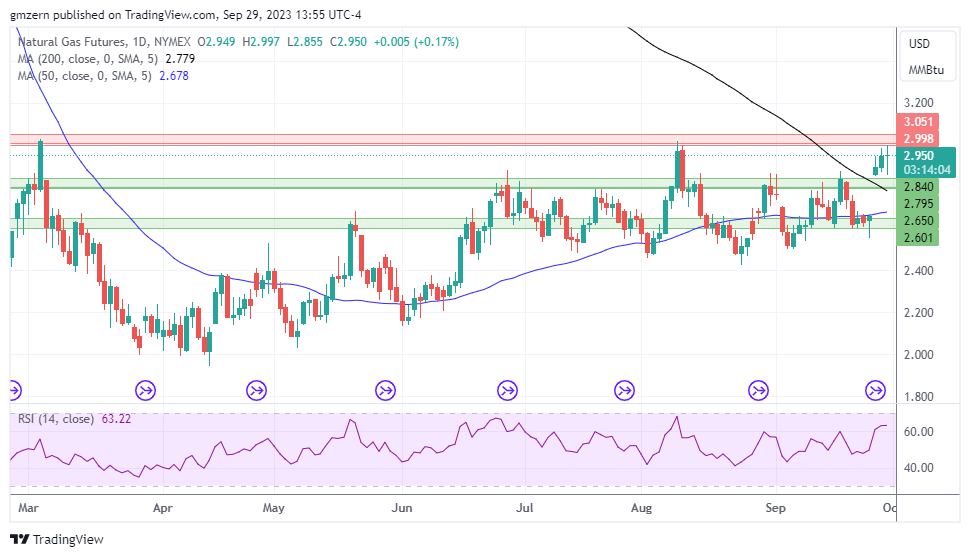Select the USD currency label
Viewport: 970px width, 557px height.
pyautogui.click(x=919, y=44)
